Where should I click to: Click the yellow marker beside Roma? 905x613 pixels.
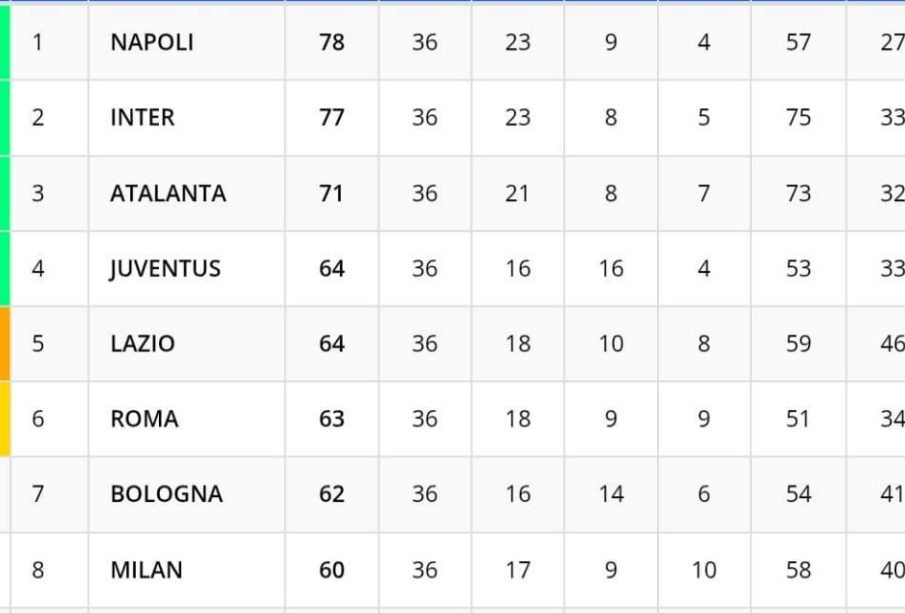click(x=5, y=418)
